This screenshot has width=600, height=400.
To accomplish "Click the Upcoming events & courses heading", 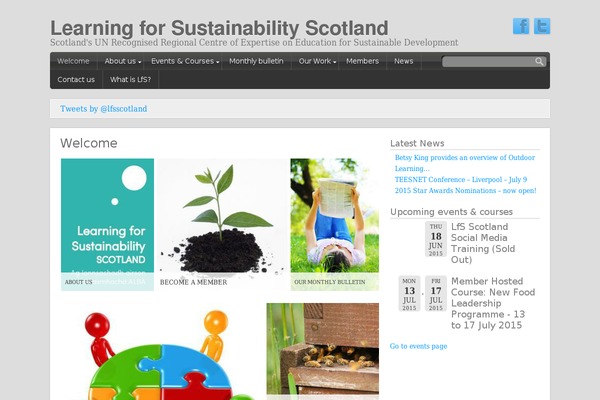I will (452, 212).
